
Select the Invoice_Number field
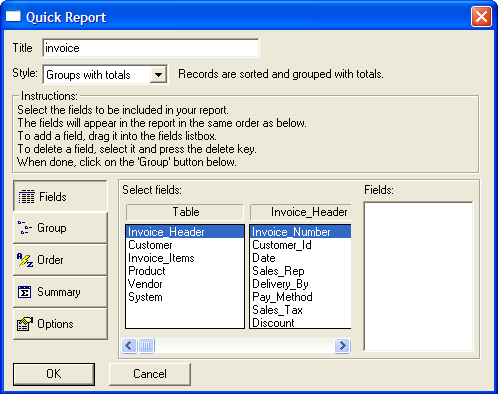[x=301, y=232]
